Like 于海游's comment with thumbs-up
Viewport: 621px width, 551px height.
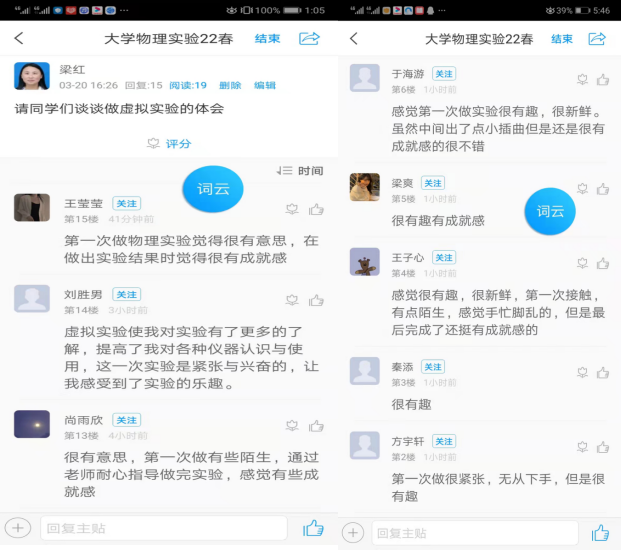coord(603,80)
